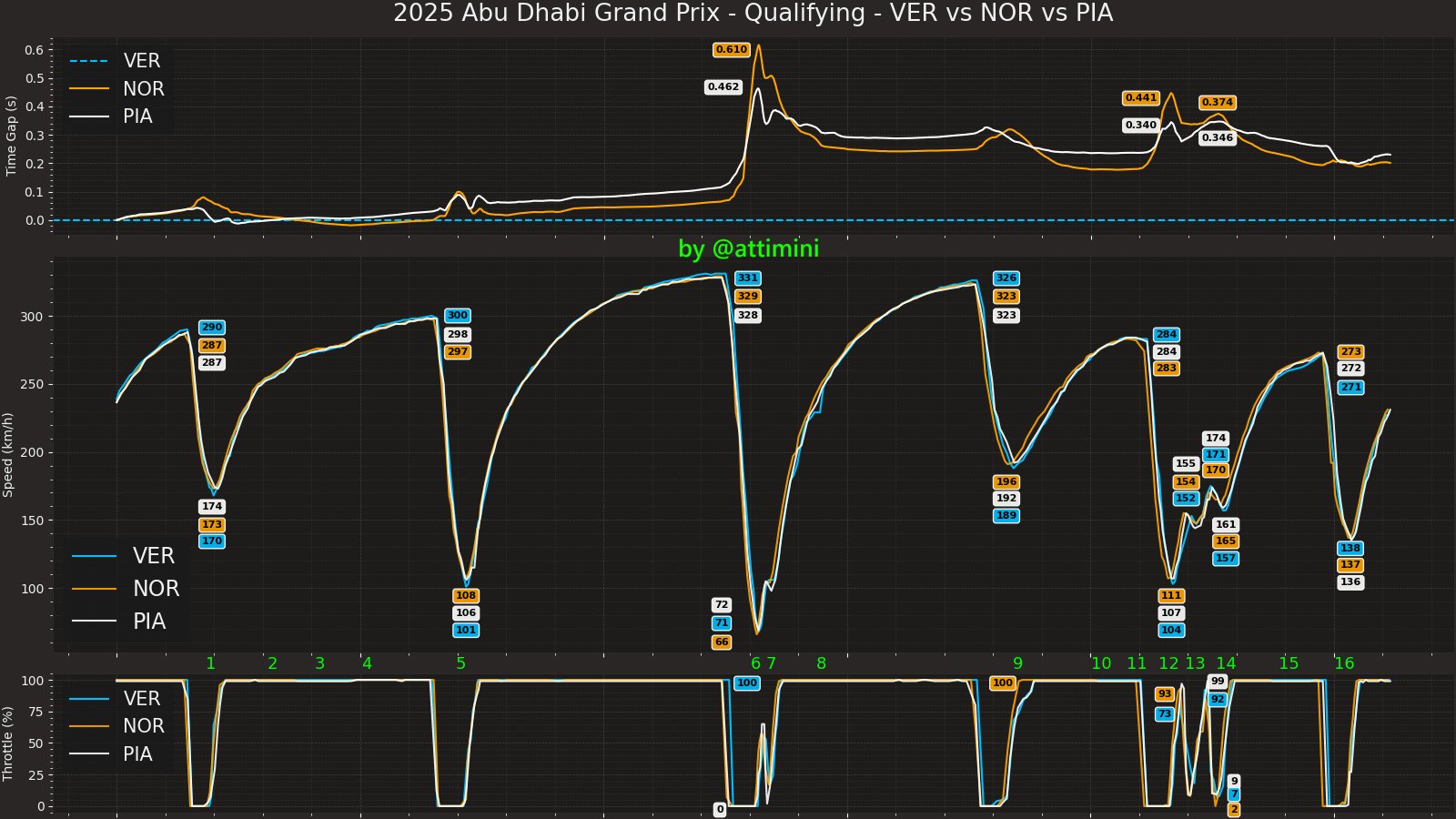Click the 138 speed label
This screenshot has width=1456, height=819.
(x=1350, y=549)
